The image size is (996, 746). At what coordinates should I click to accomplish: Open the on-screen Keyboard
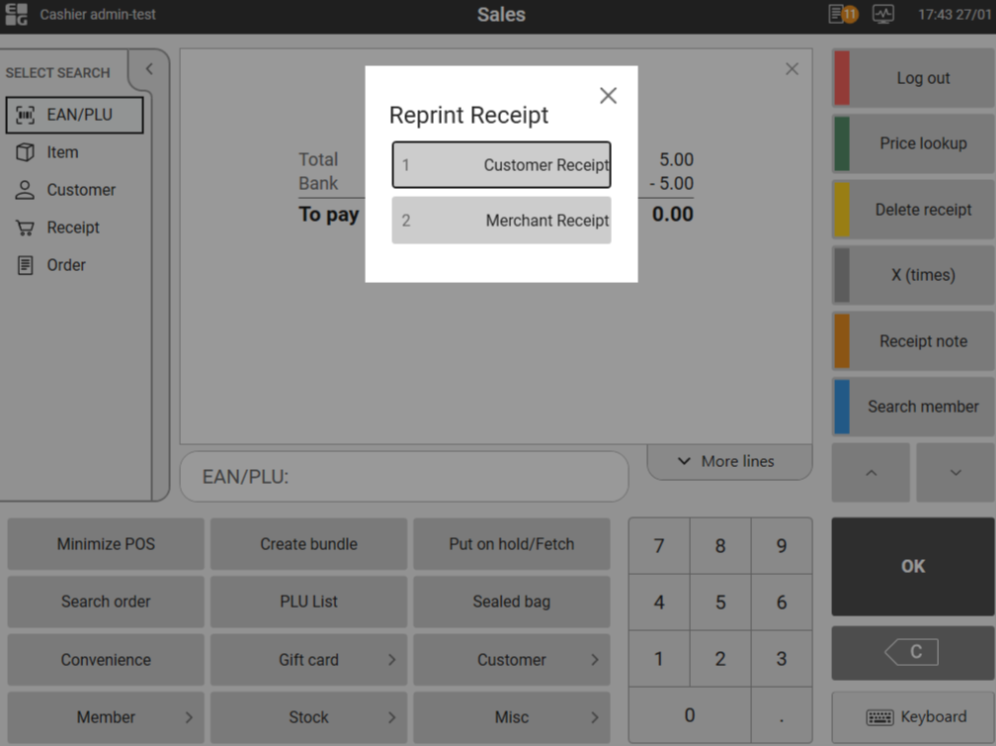pyautogui.click(x=913, y=717)
